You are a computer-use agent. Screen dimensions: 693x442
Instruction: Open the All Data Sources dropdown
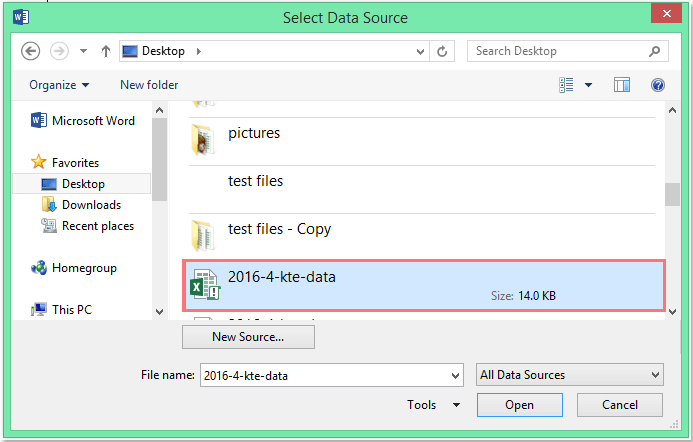(x=570, y=375)
